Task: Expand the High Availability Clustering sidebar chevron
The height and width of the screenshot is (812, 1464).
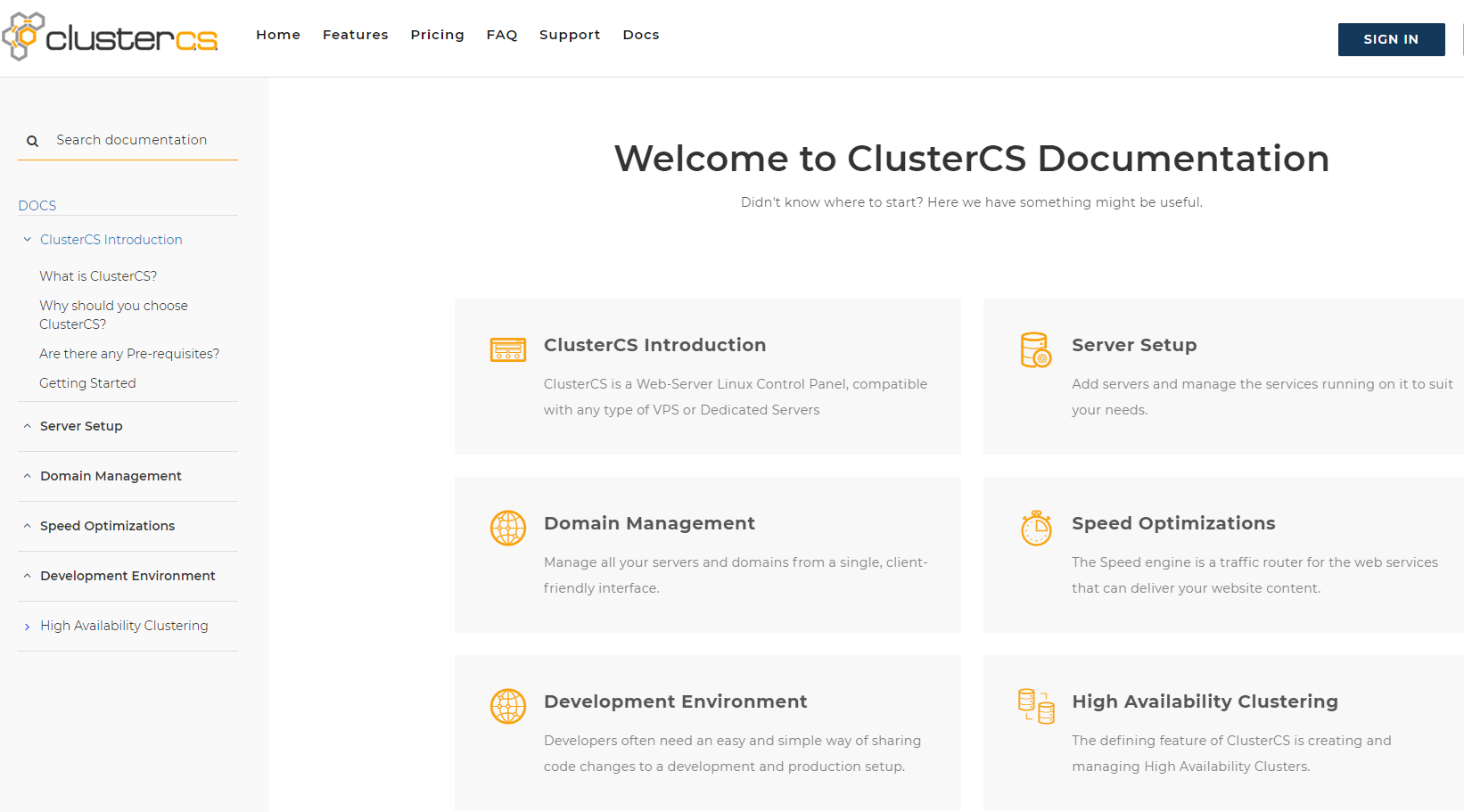Action: [27, 627]
